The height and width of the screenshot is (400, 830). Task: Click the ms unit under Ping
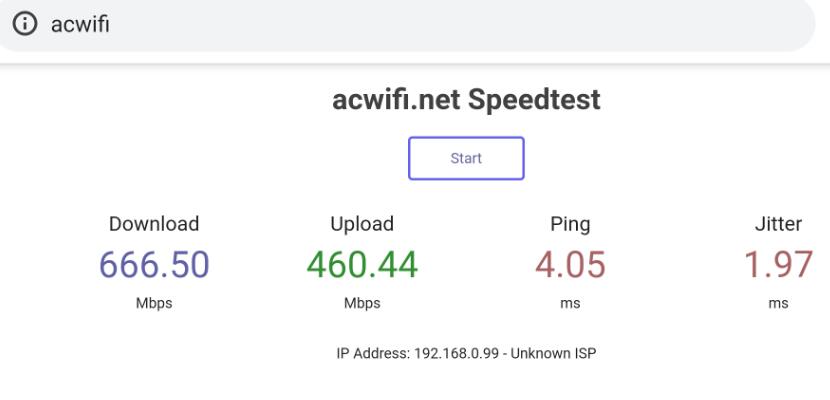[570, 304]
